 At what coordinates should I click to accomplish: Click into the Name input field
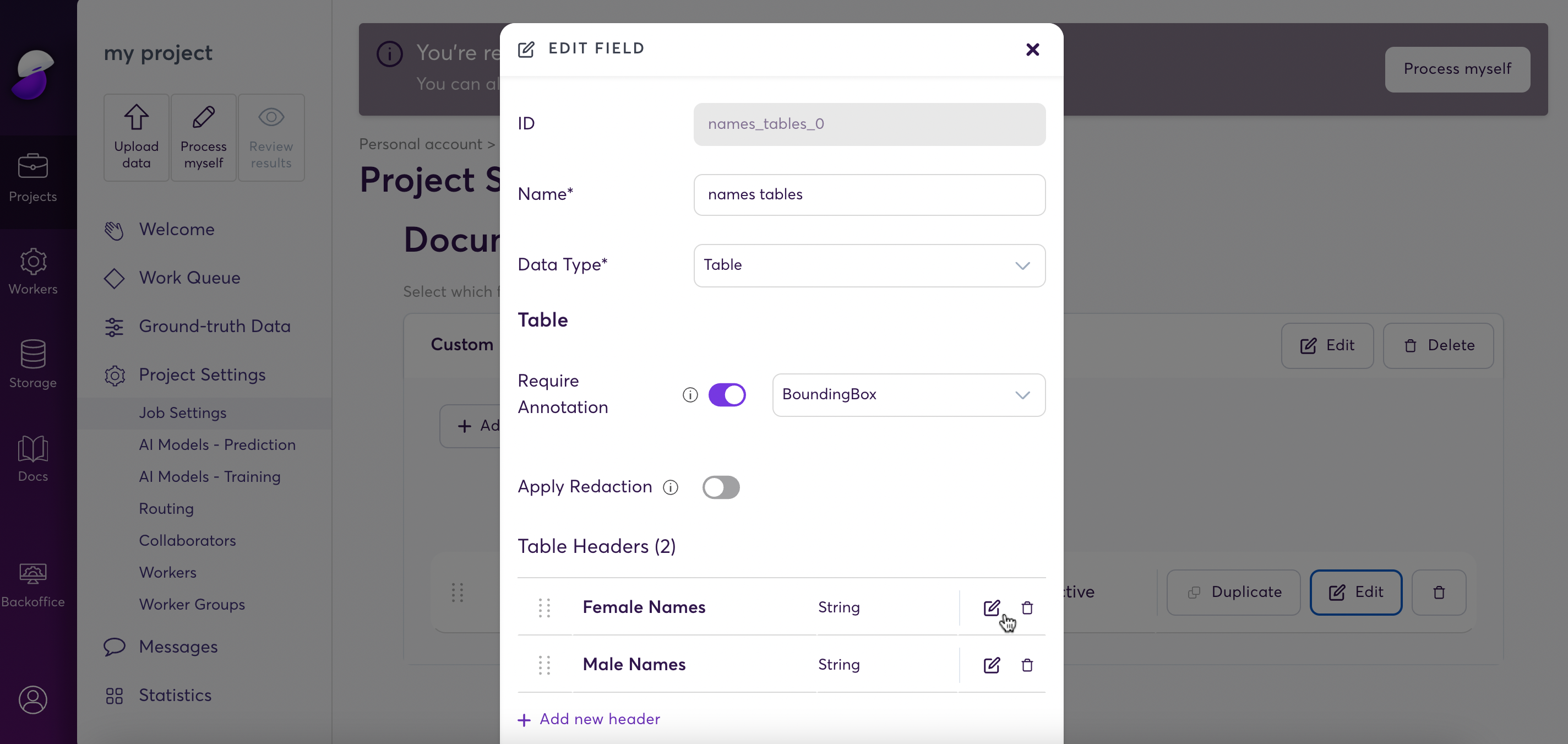[x=869, y=195]
